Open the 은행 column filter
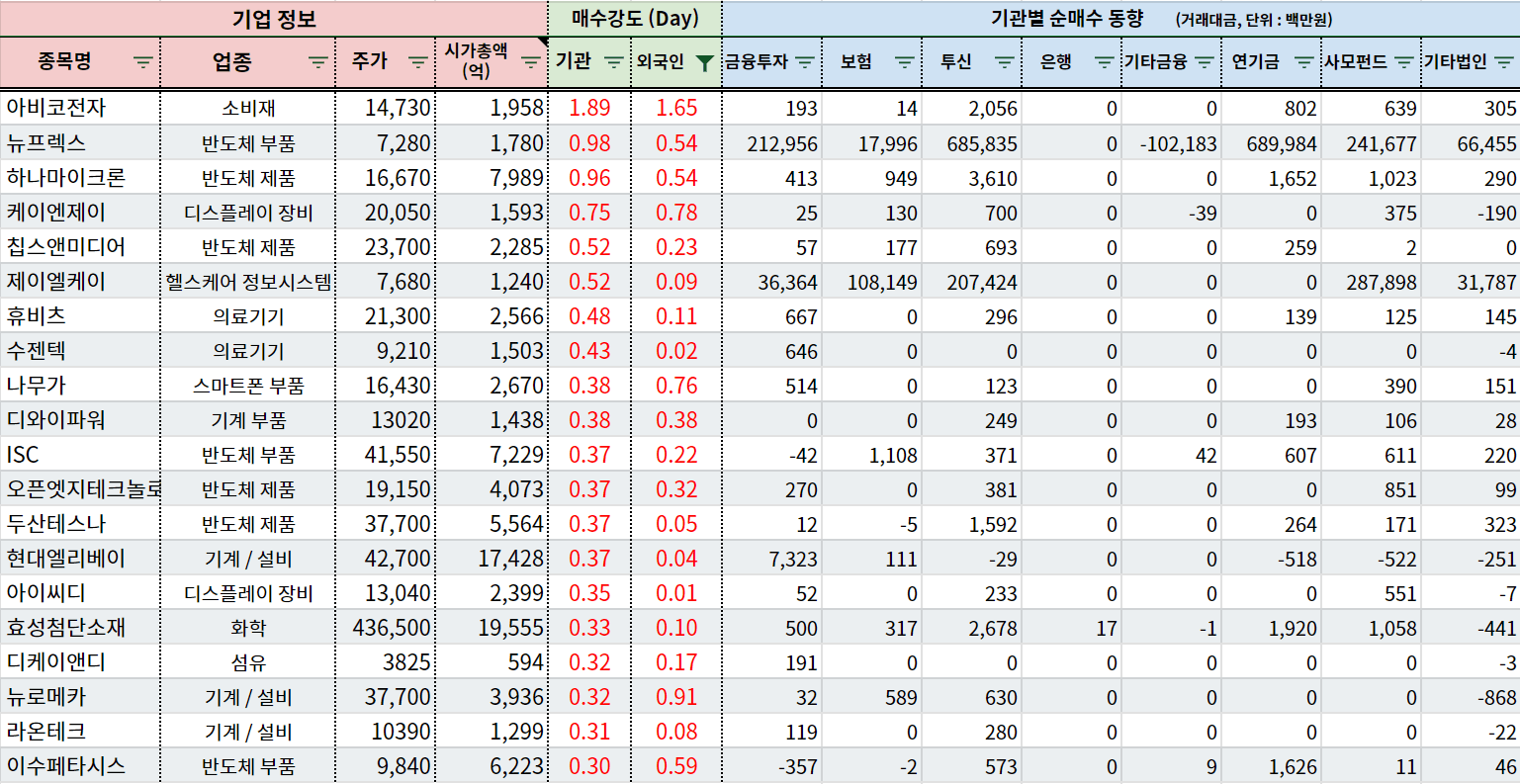This screenshot has width=1520, height=784. coord(1105,62)
